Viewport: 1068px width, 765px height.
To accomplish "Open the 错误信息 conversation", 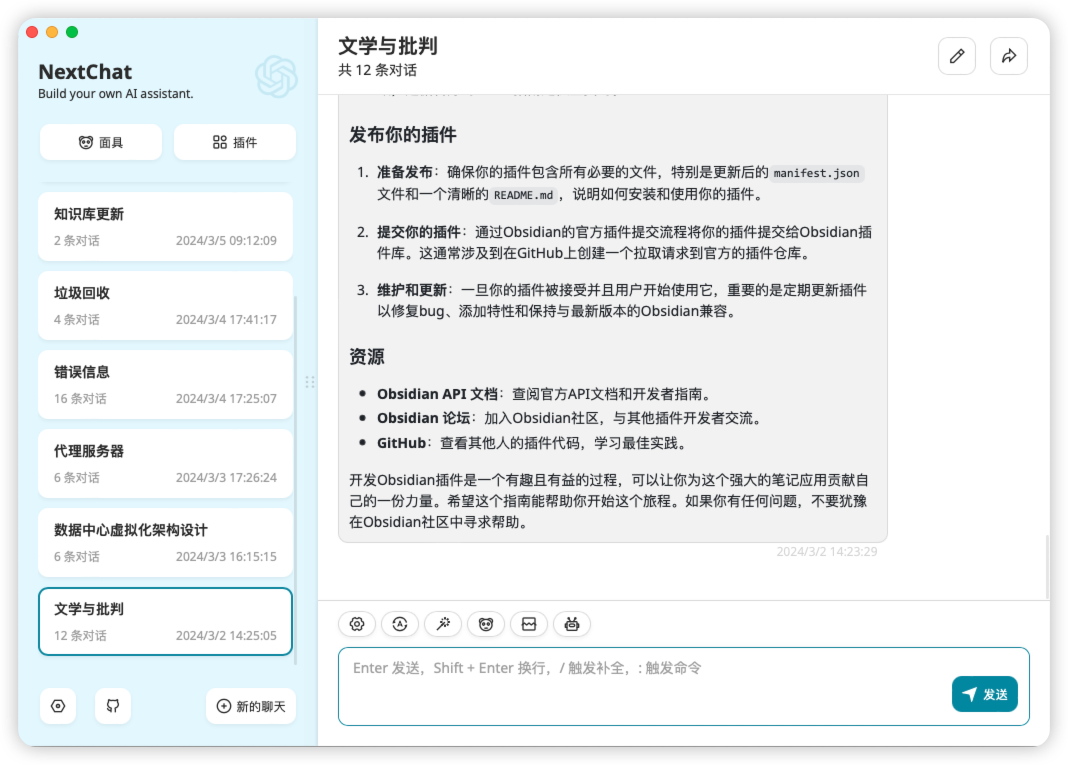I will pos(166,385).
